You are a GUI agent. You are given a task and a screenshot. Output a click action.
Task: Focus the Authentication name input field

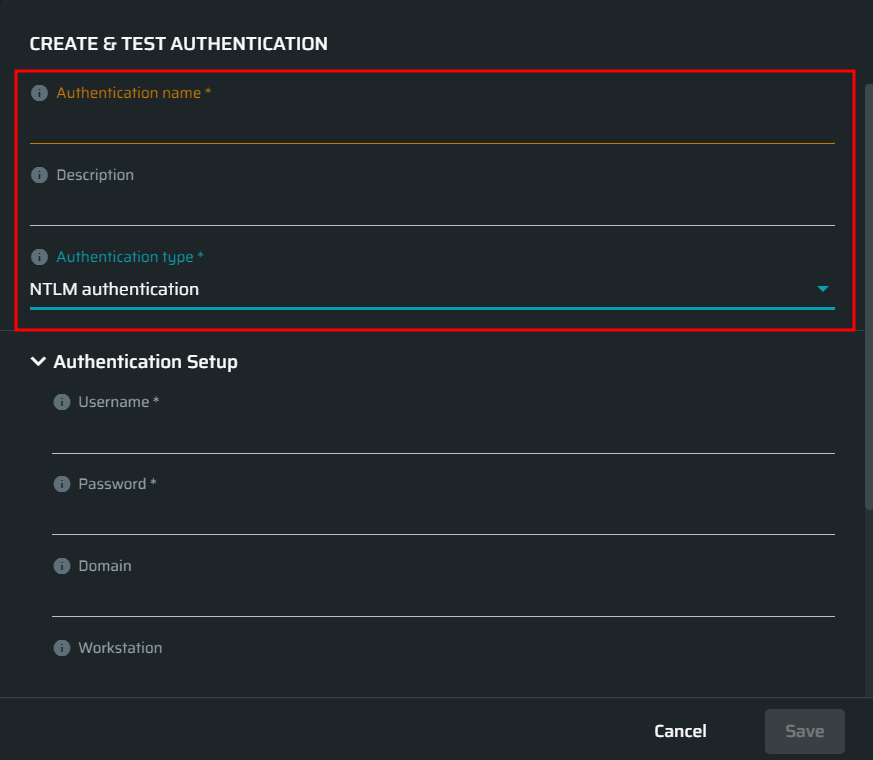click(432, 126)
